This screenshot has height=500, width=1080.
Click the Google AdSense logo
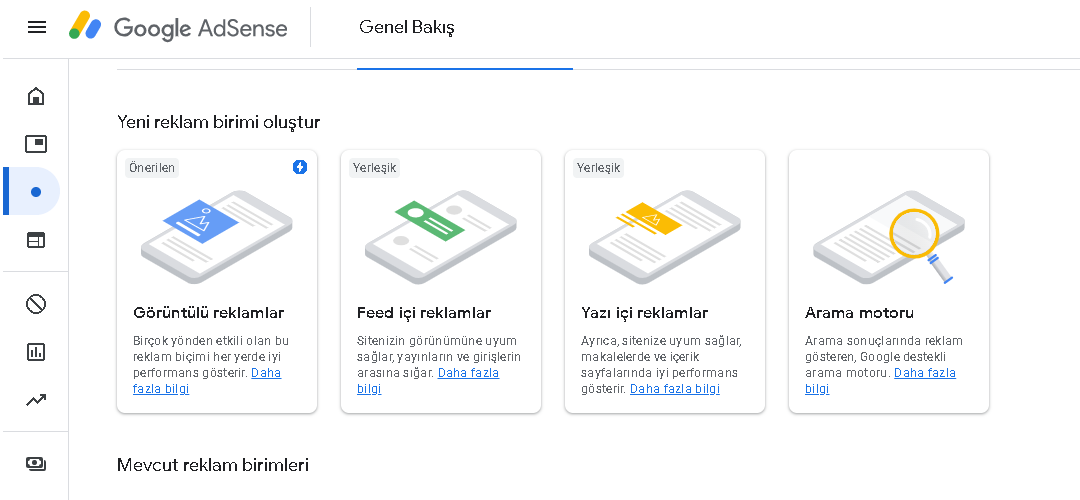(x=178, y=28)
